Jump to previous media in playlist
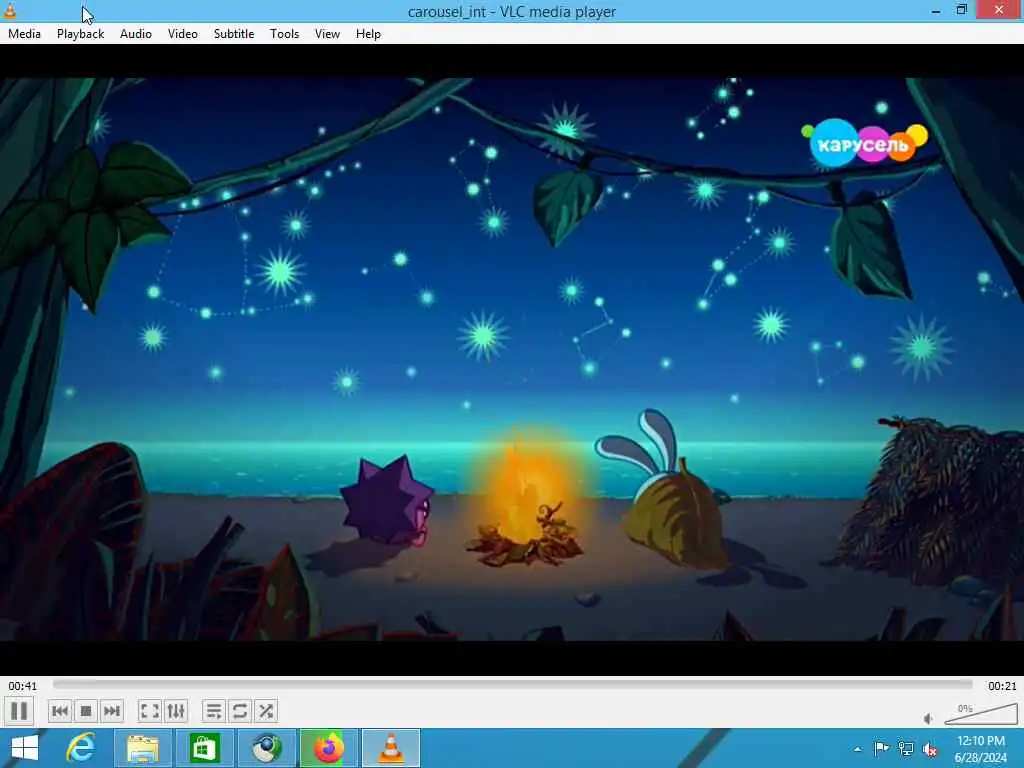This screenshot has height=768, width=1024. click(59, 711)
